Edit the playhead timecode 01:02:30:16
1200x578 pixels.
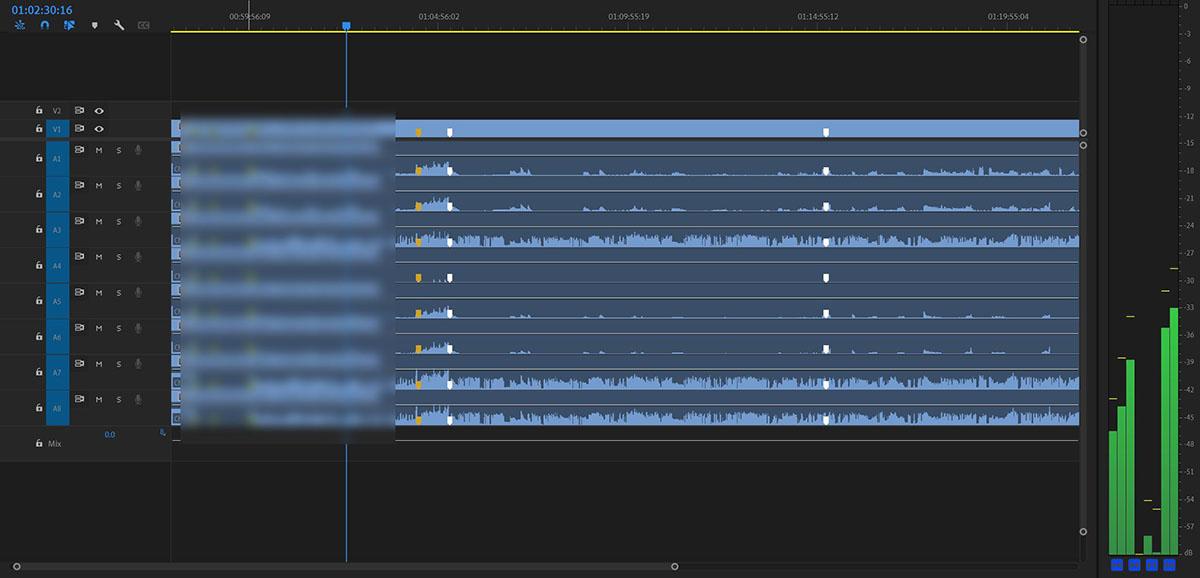(x=42, y=10)
